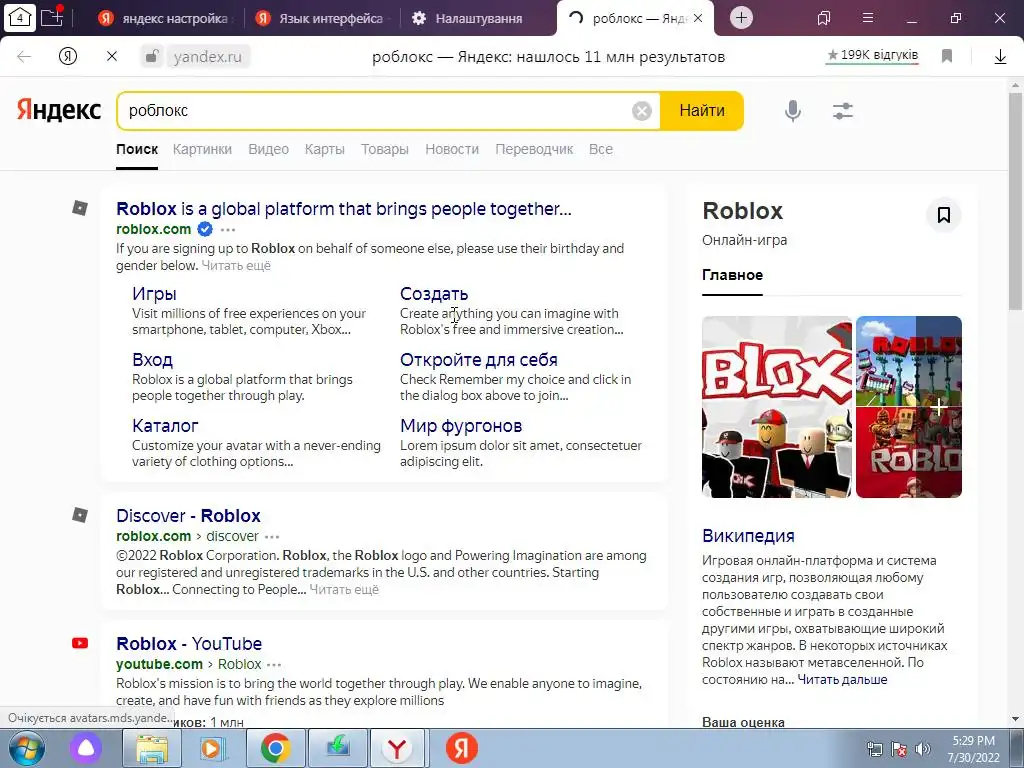Click the Yandex home 'Я' button

pyautogui.click(x=68, y=57)
